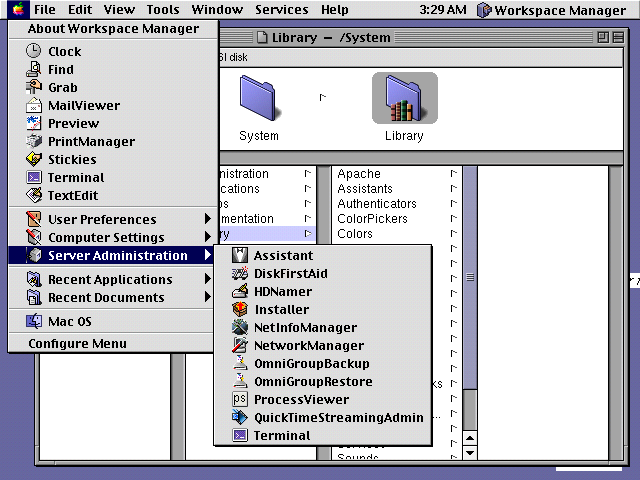Expand Recent Documents submenu arrow
The height and width of the screenshot is (480, 640).
coord(208,297)
